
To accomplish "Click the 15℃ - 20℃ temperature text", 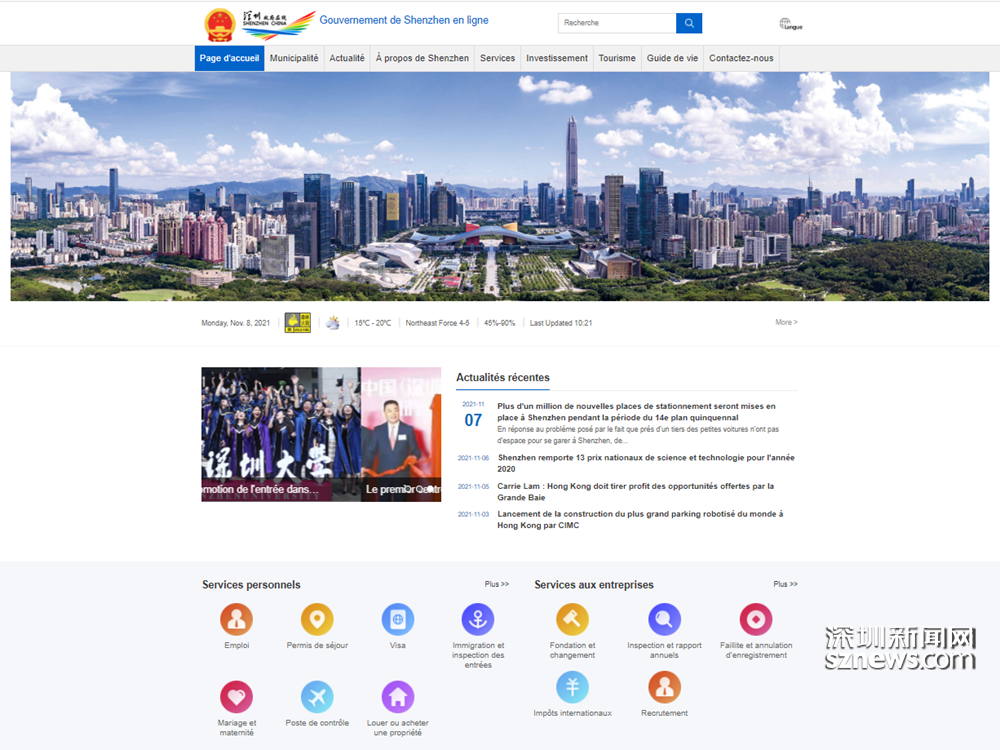I will [x=372, y=323].
